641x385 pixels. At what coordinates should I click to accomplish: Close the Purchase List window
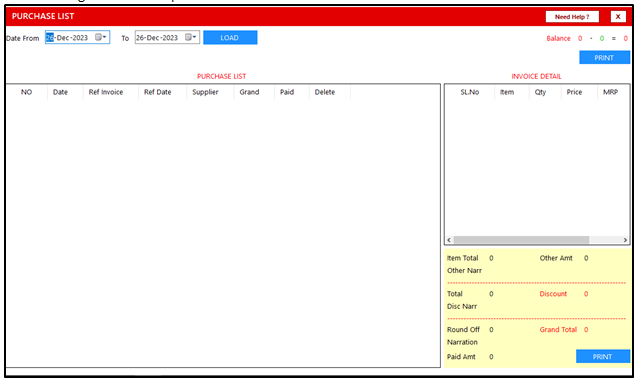618,17
